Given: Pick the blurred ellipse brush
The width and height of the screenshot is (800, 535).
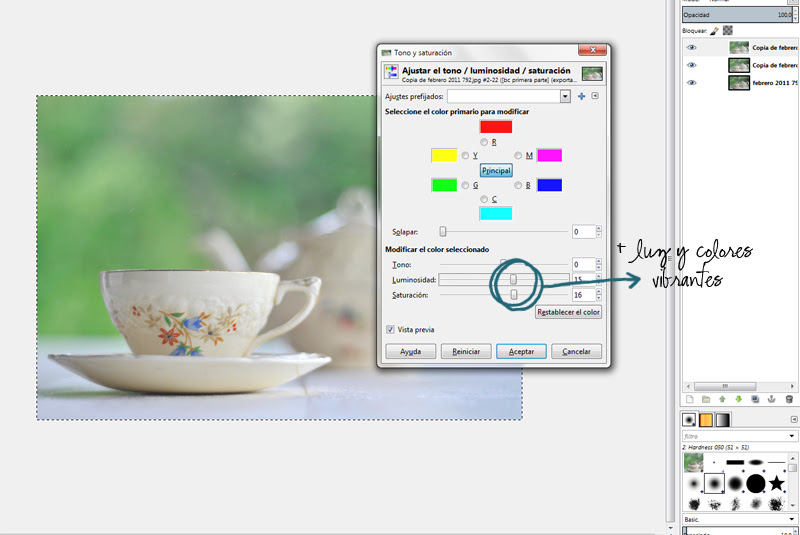Looking at the screenshot, I should [x=756, y=463].
